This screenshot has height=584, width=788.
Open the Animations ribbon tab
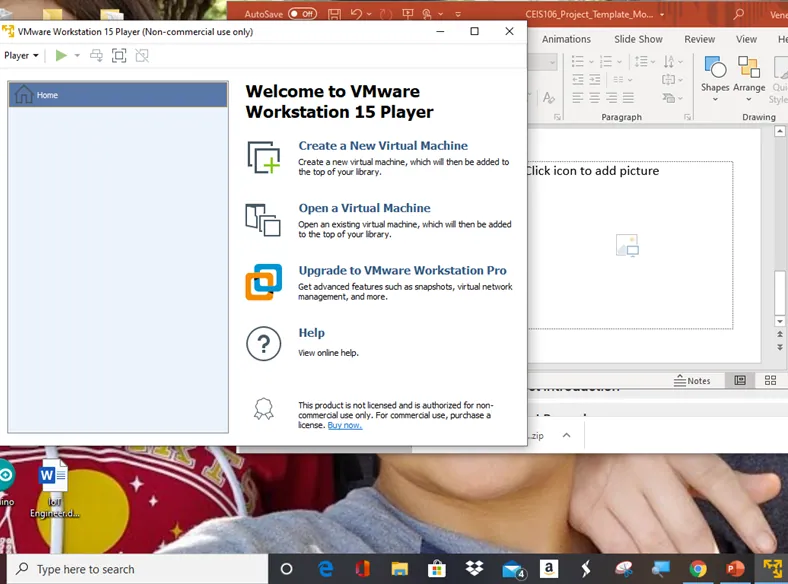click(566, 39)
